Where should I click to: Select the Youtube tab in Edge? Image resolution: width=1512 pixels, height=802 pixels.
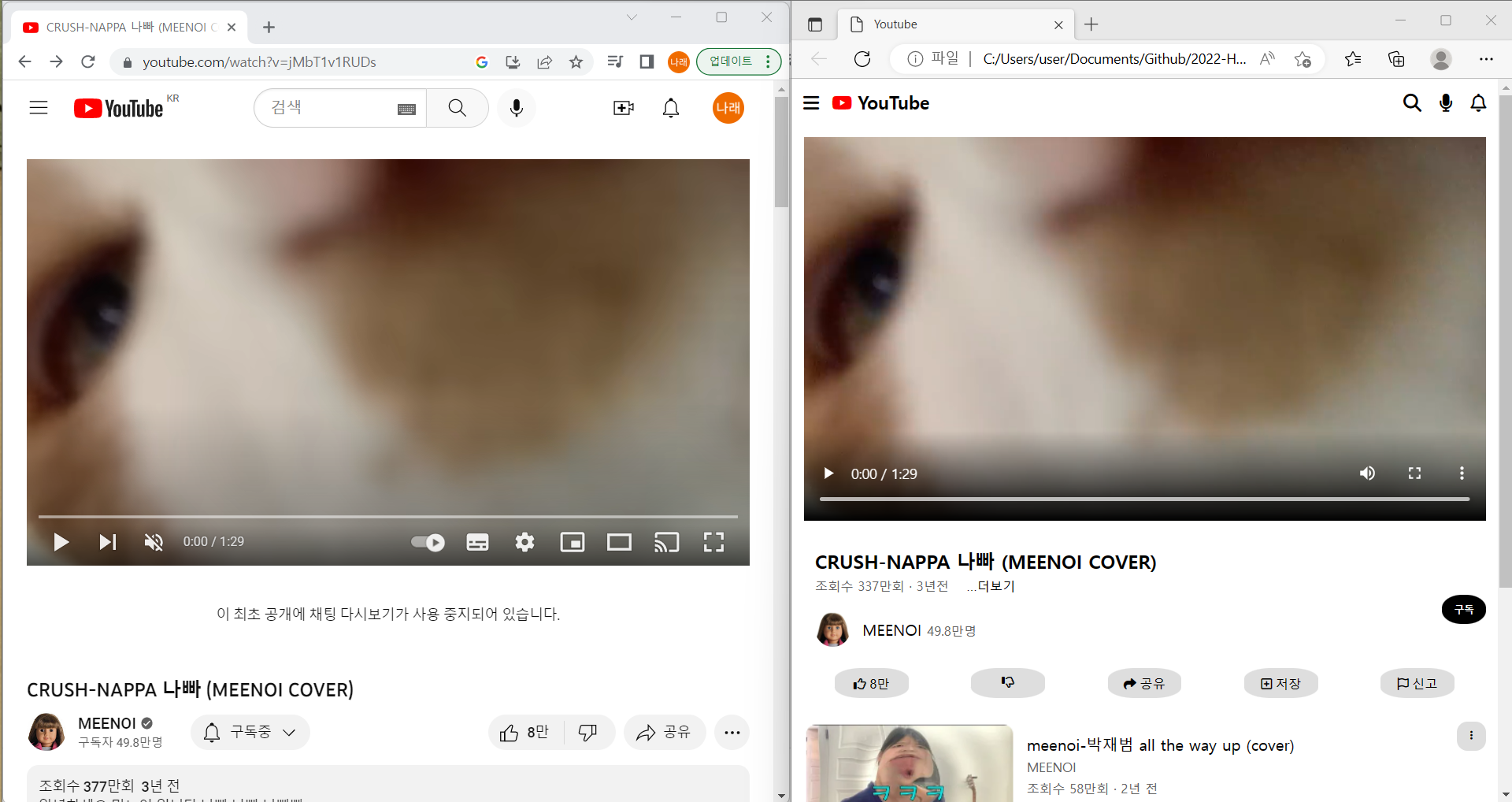[955, 24]
